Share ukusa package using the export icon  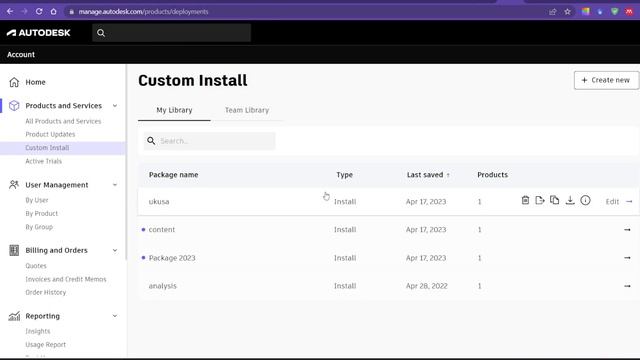(x=540, y=200)
